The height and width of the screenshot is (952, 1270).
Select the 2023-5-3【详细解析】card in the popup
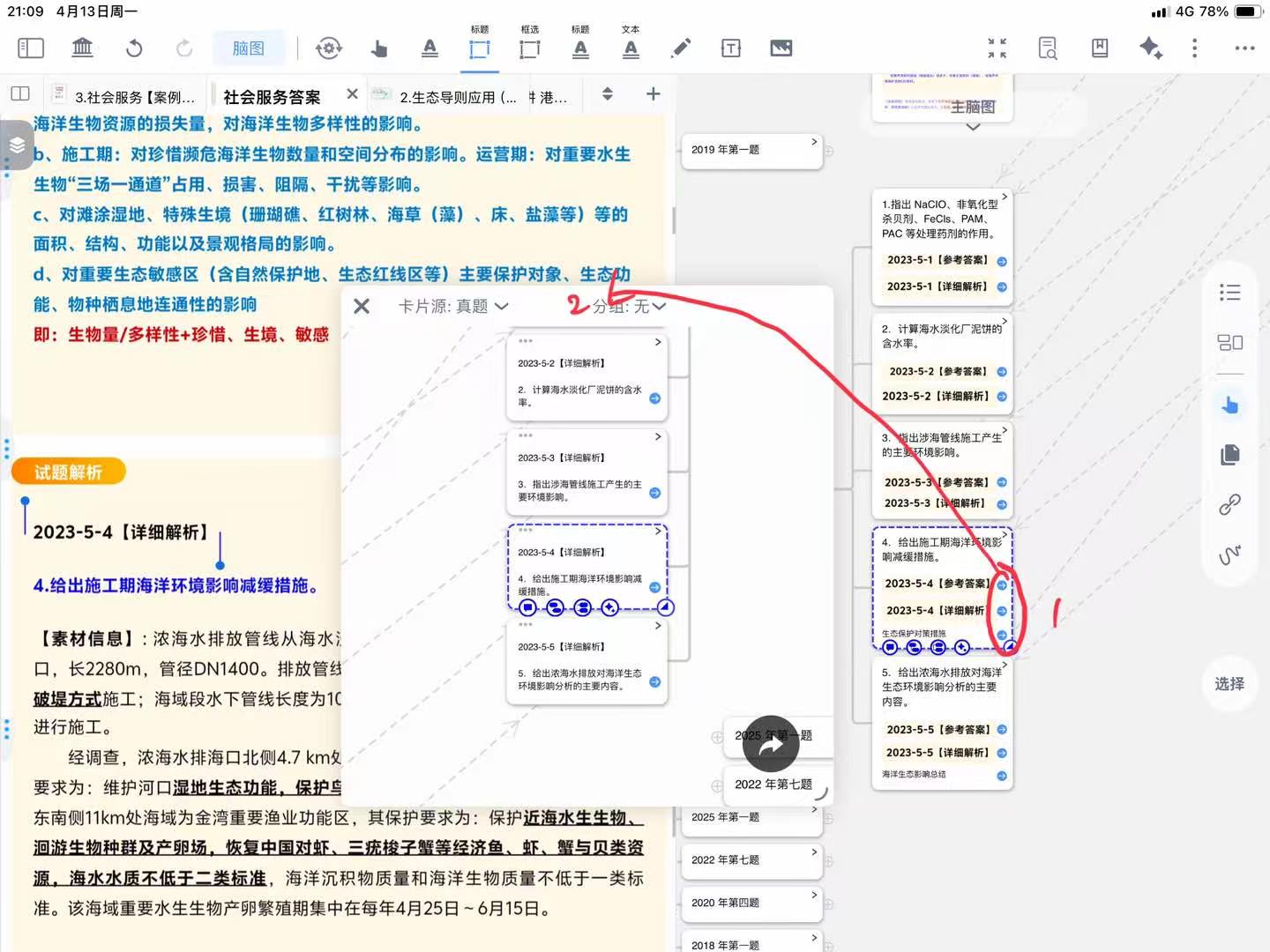(x=586, y=472)
